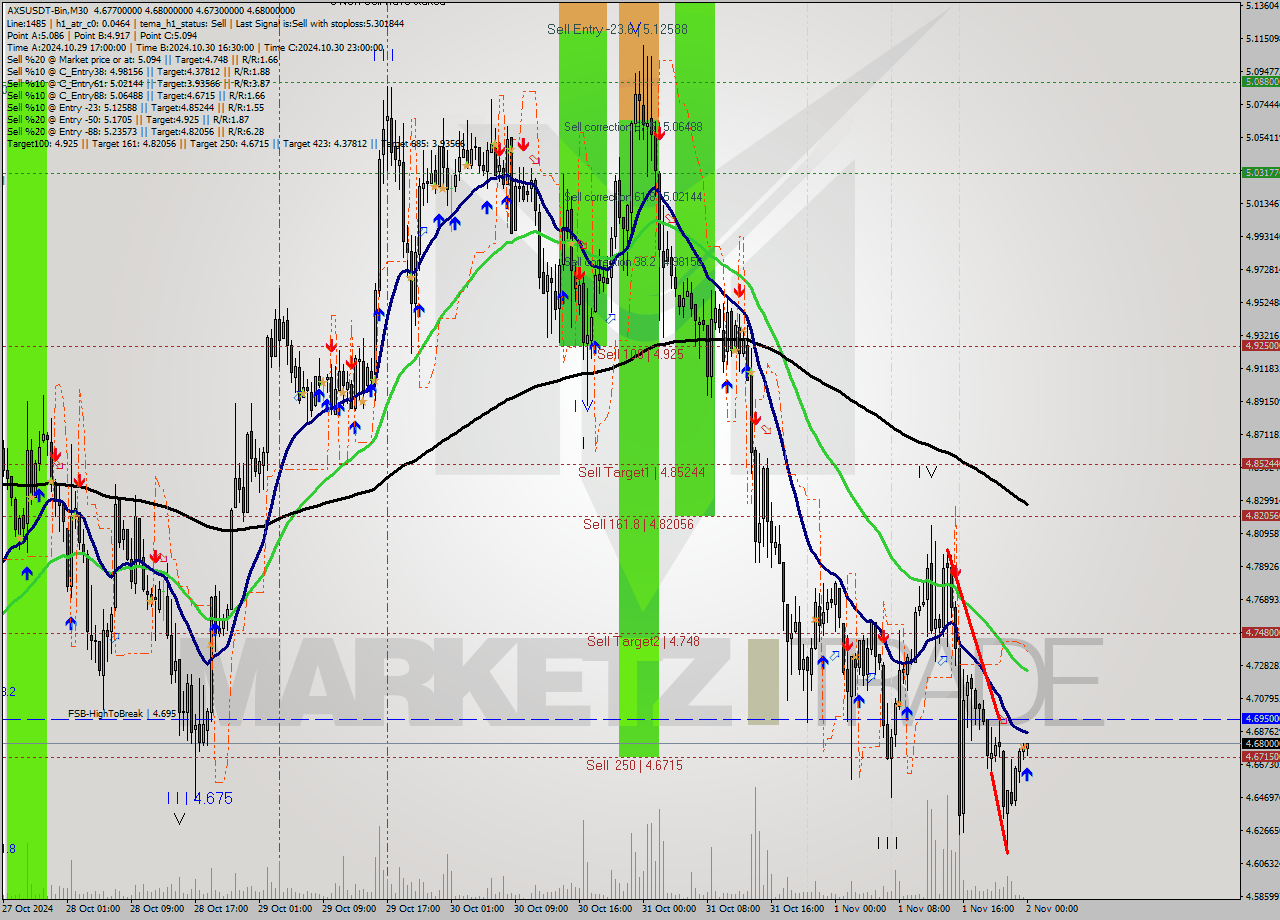This screenshot has width=1280, height=920.
Task: Click the 'Sell correction 38.2 | 4.98156' label
Action: (633, 262)
